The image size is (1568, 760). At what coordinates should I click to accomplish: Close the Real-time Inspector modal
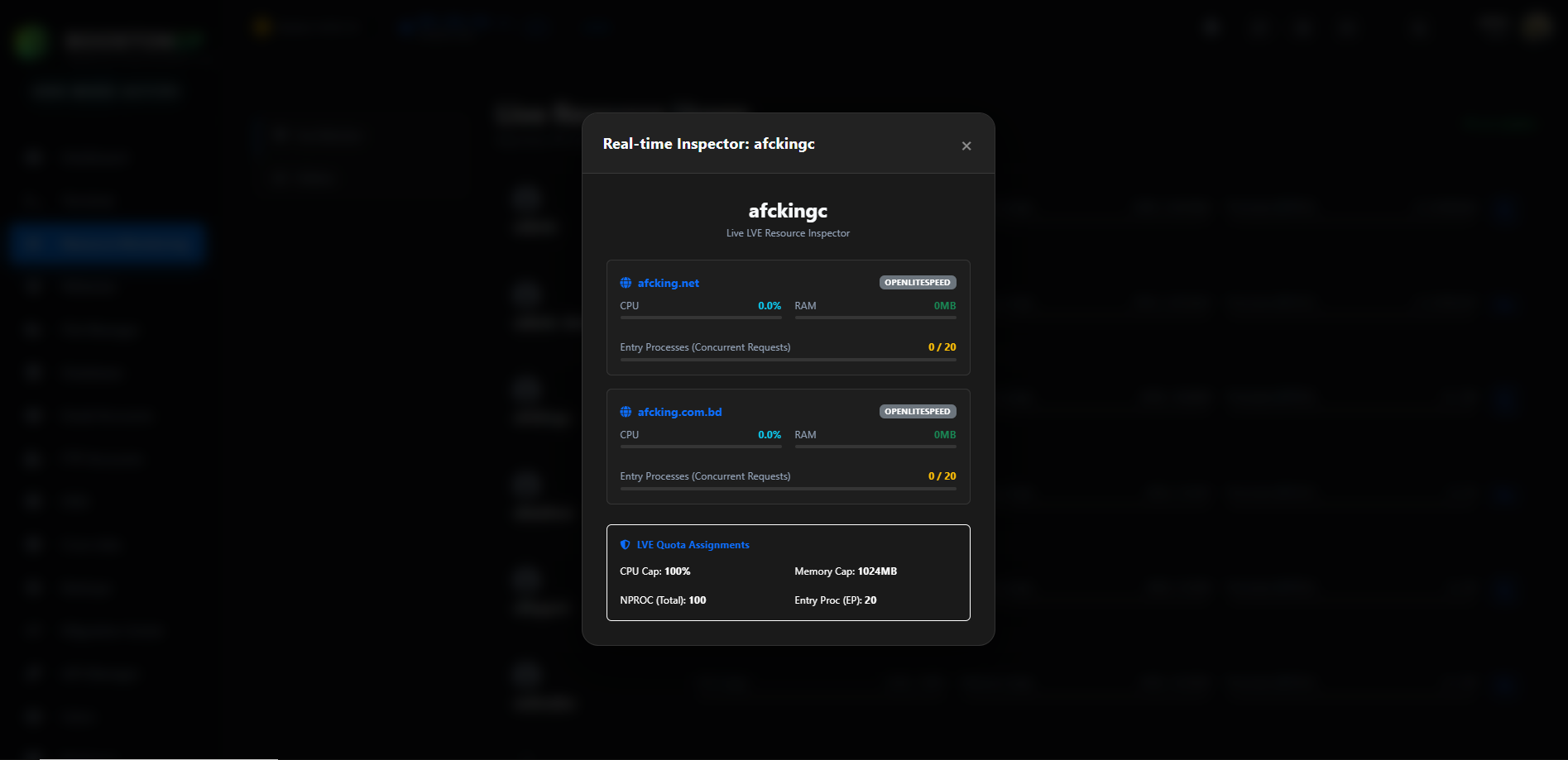coord(966,145)
